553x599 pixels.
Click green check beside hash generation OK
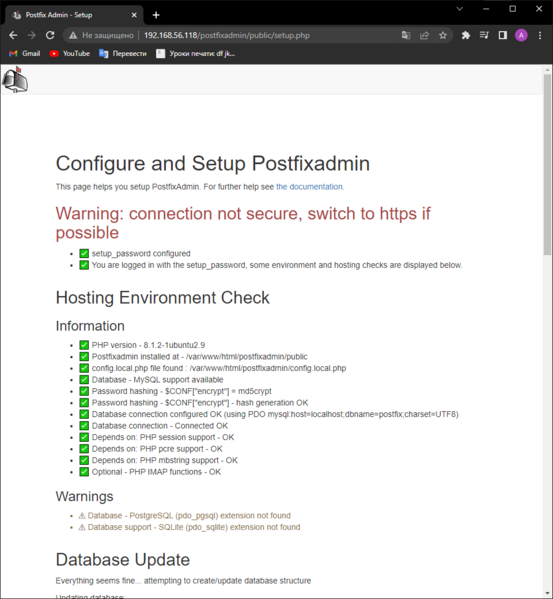click(x=84, y=403)
